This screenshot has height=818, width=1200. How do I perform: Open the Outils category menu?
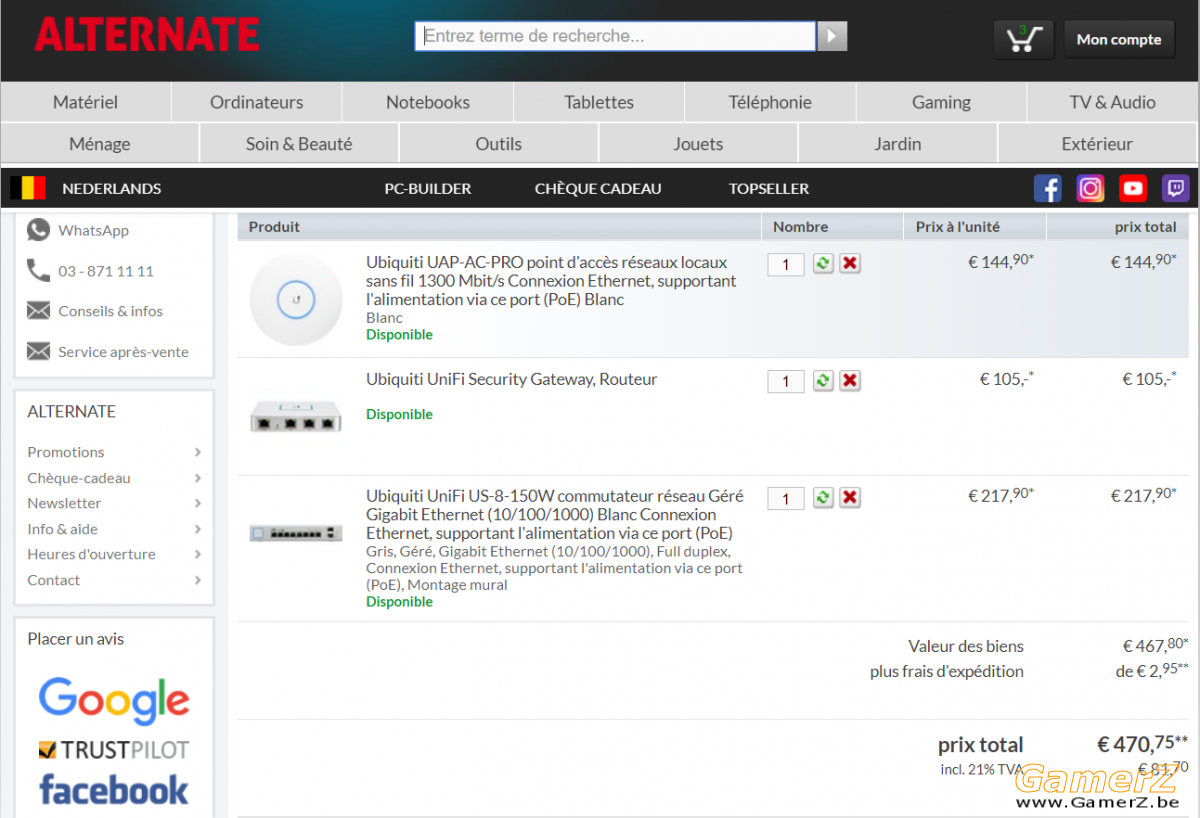pyautogui.click(x=499, y=144)
